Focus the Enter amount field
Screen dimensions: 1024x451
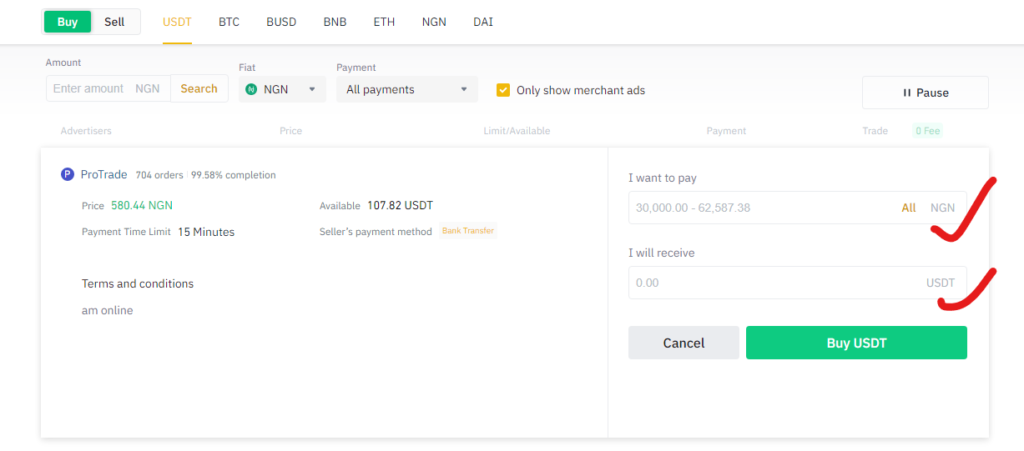tap(108, 88)
